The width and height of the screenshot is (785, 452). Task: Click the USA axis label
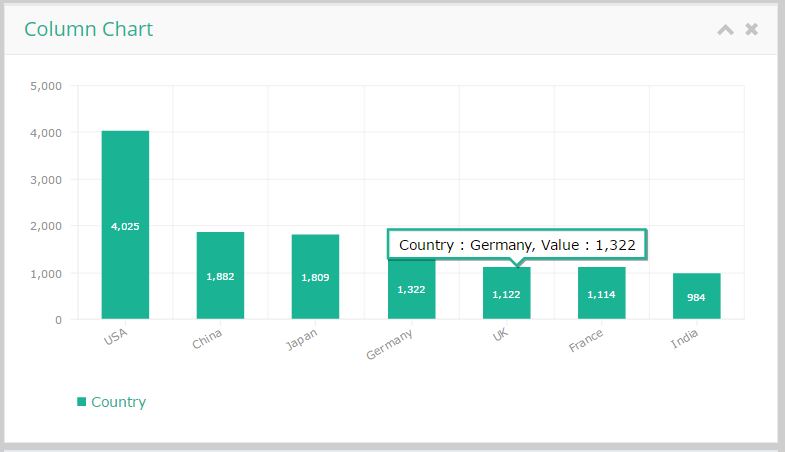(x=116, y=337)
